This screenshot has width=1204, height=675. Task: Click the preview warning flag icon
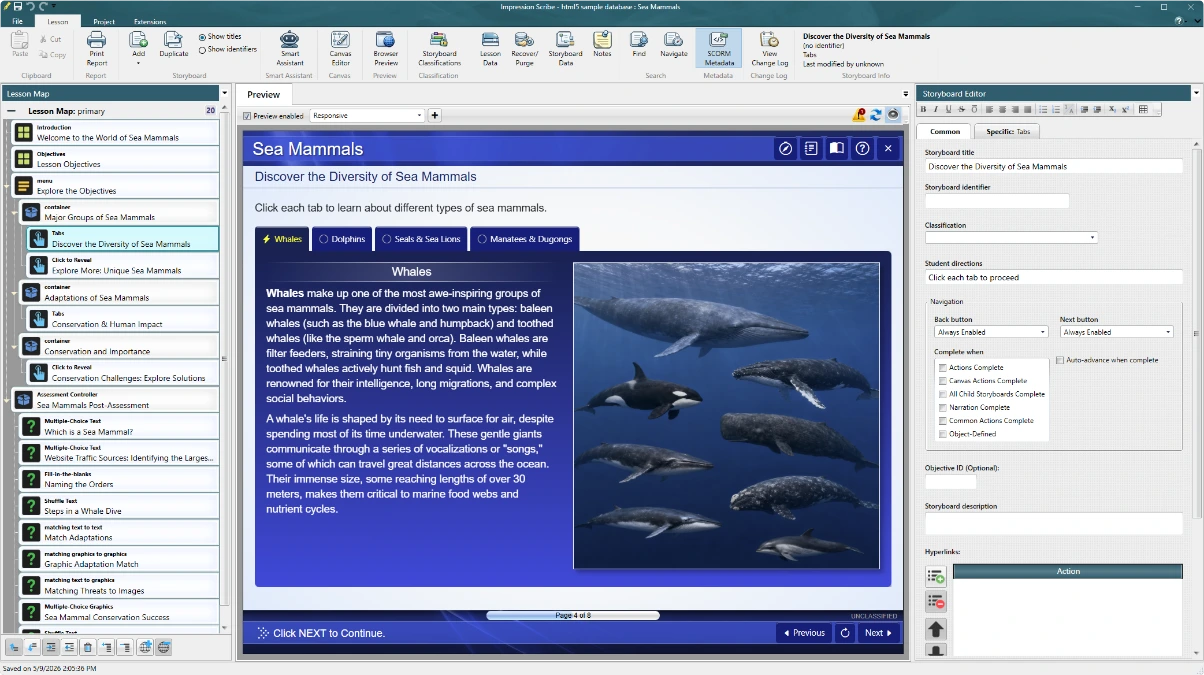tap(859, 115)
